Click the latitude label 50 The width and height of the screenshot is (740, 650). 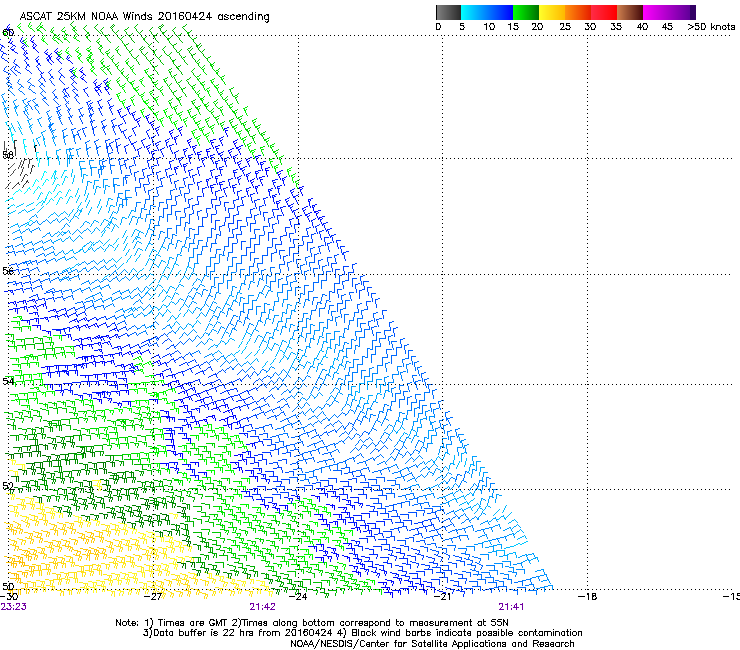[x=8, y=586]
